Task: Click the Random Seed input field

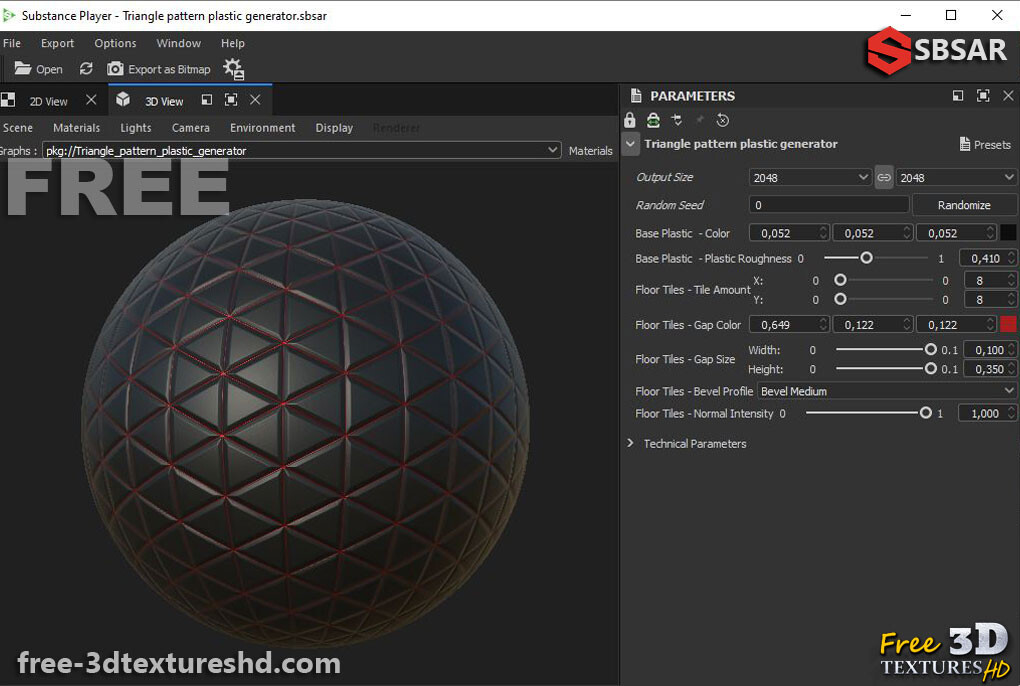Action: [828, 205]
